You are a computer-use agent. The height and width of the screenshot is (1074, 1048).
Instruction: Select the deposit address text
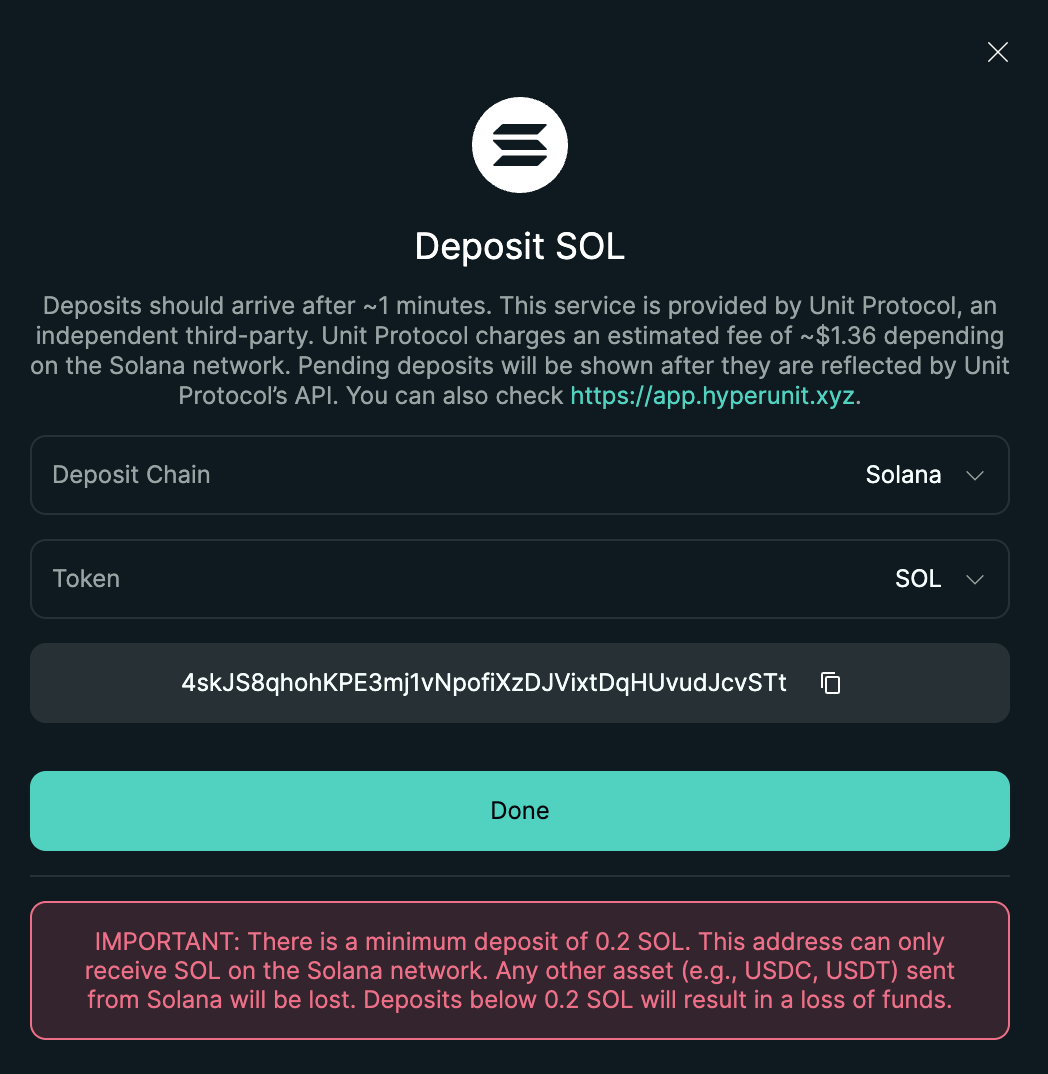[484, 683]
